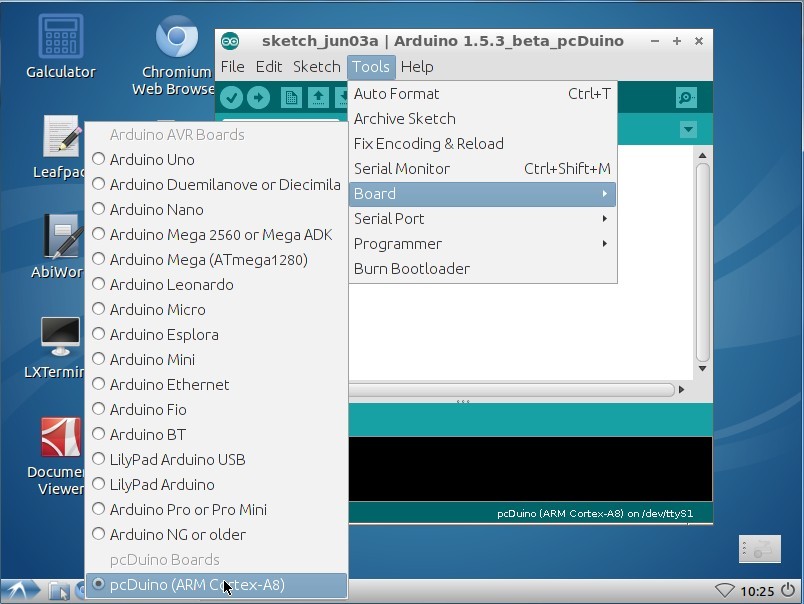This screenshot has width=804, height=604.
Task: Expand the Programmer submenu
Action: pyautogui.click(x=482, y=244)
